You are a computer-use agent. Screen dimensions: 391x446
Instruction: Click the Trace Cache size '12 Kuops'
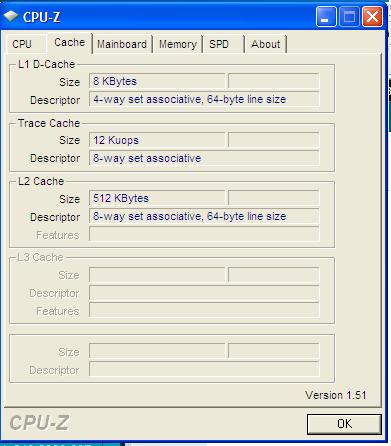[157, 140]
